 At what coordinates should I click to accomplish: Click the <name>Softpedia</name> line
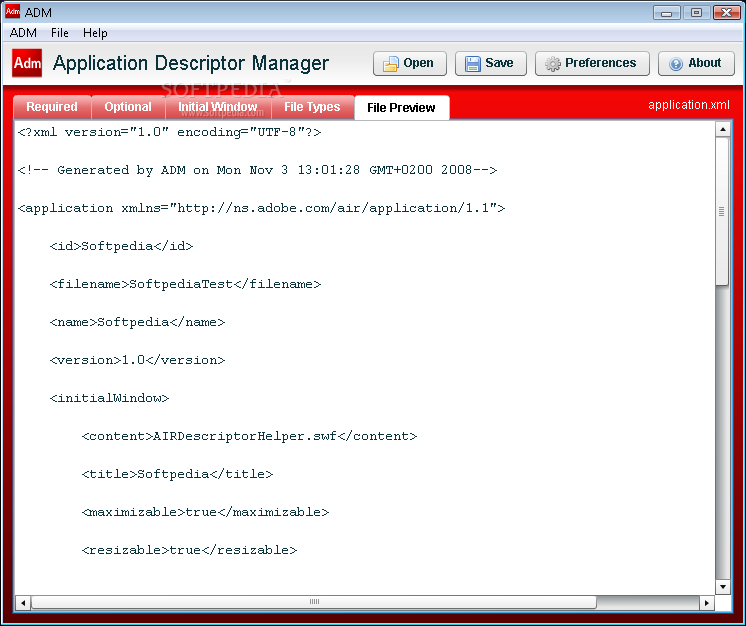point(137,323)
